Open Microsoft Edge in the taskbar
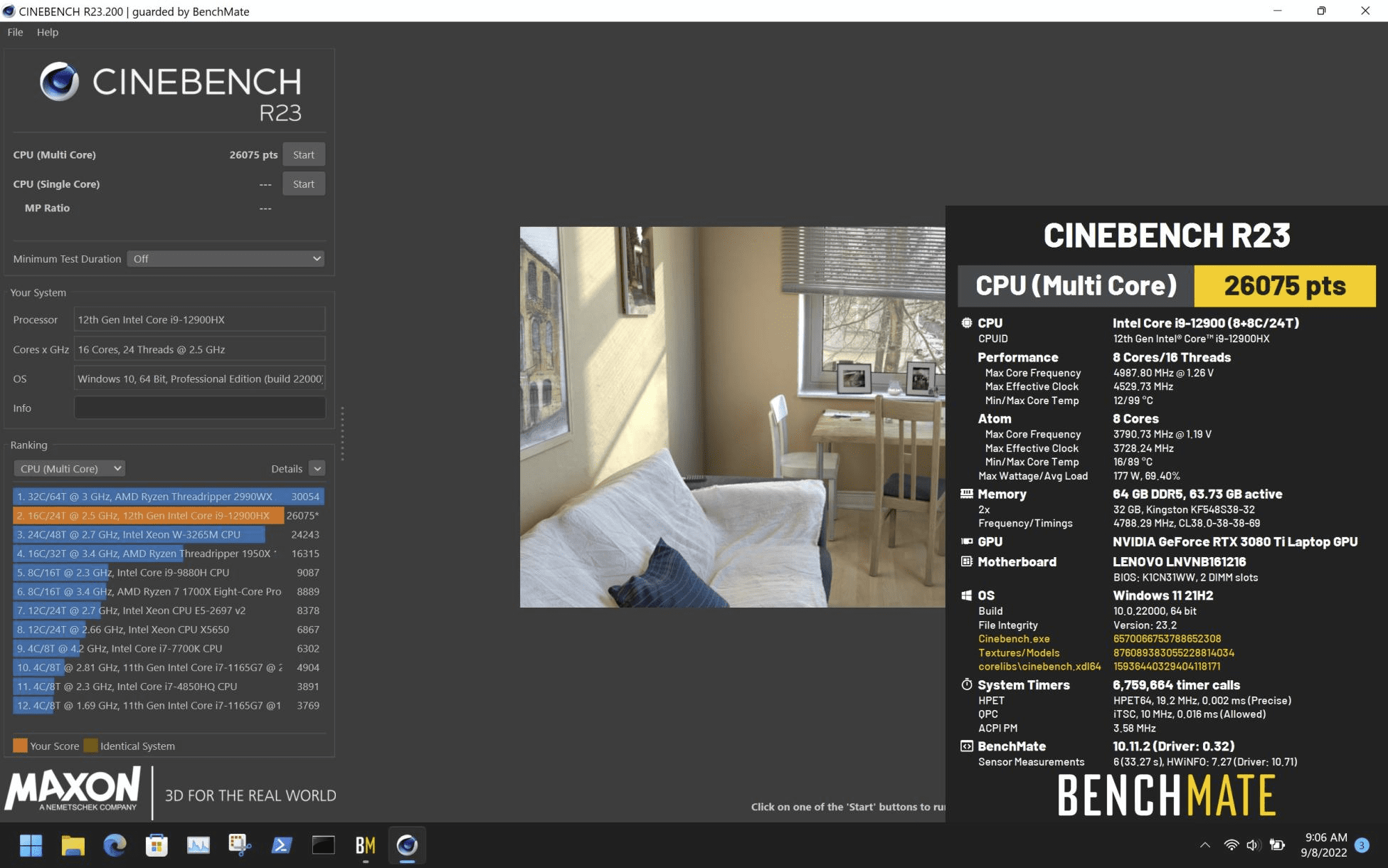 click(115, 845)
